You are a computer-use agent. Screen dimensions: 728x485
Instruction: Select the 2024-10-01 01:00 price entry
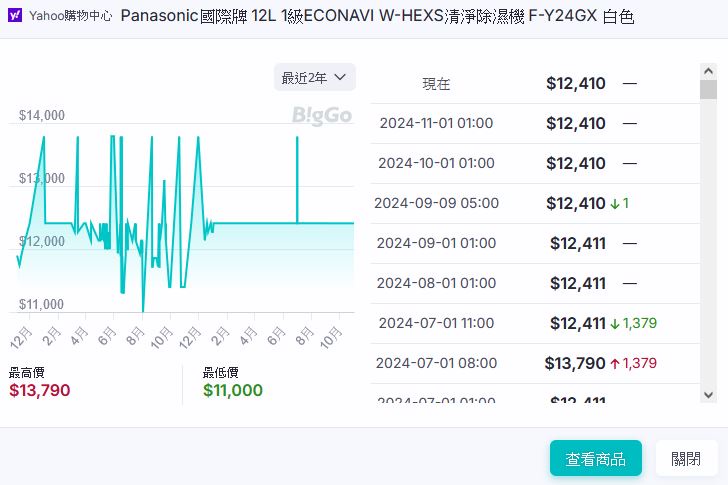point(535,163)
